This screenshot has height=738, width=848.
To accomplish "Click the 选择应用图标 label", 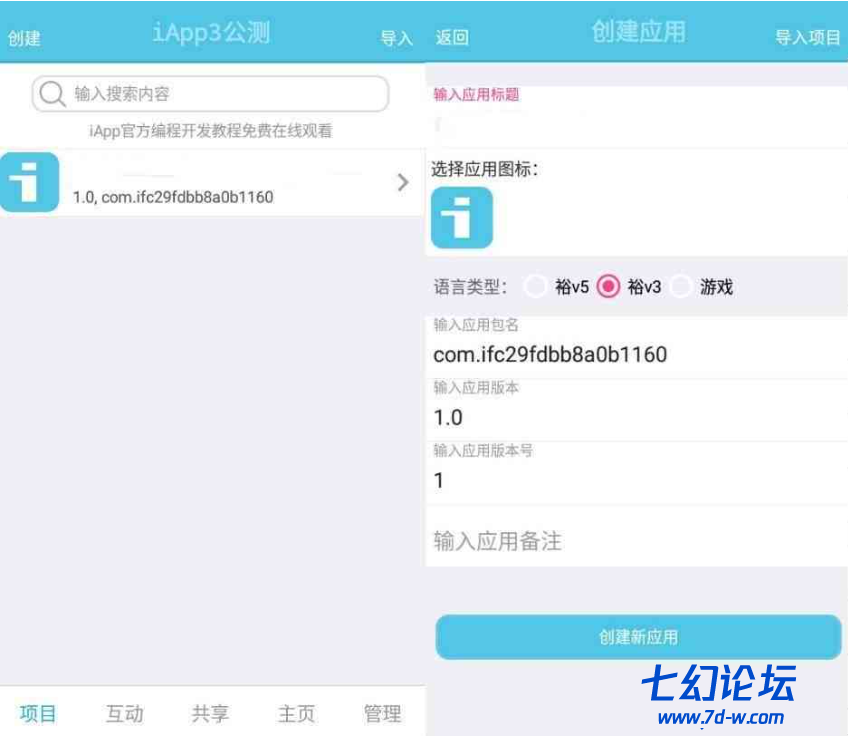I will pyautogui.click(x=485, y=169).
